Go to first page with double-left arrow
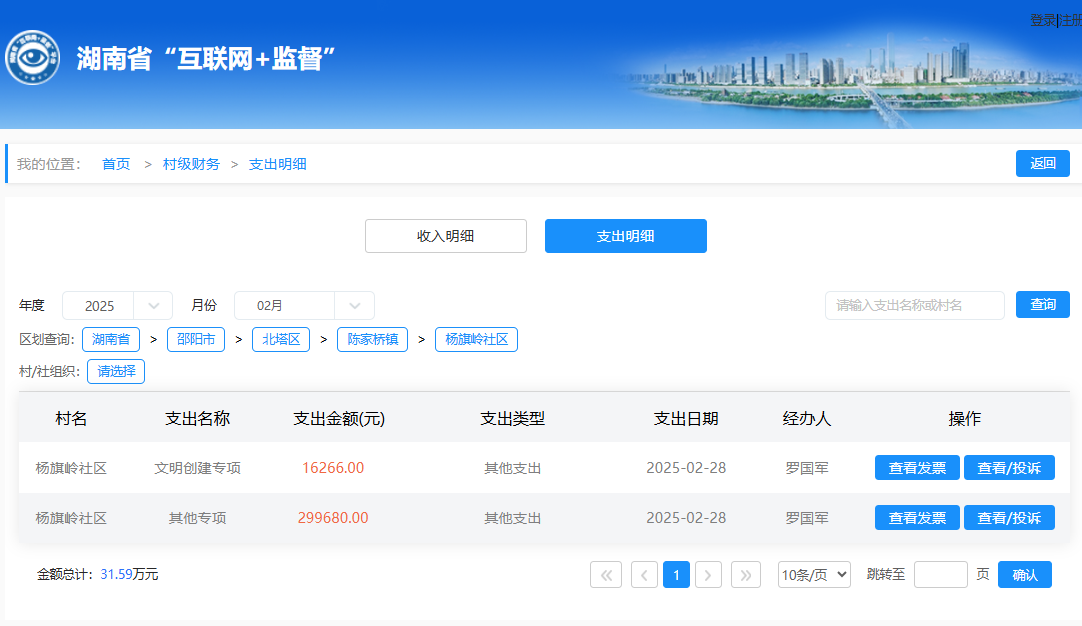This screenshot has width=1082, height=626. [x=606, y=575]
